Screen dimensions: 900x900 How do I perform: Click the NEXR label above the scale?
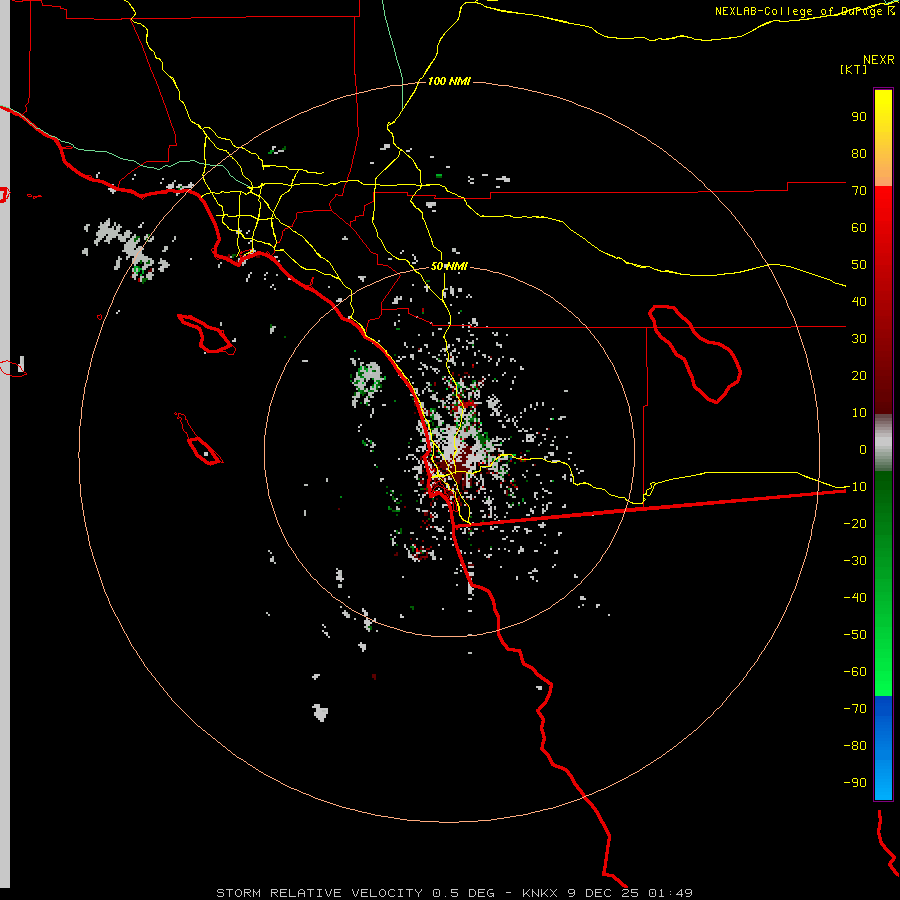click(878, 60)
